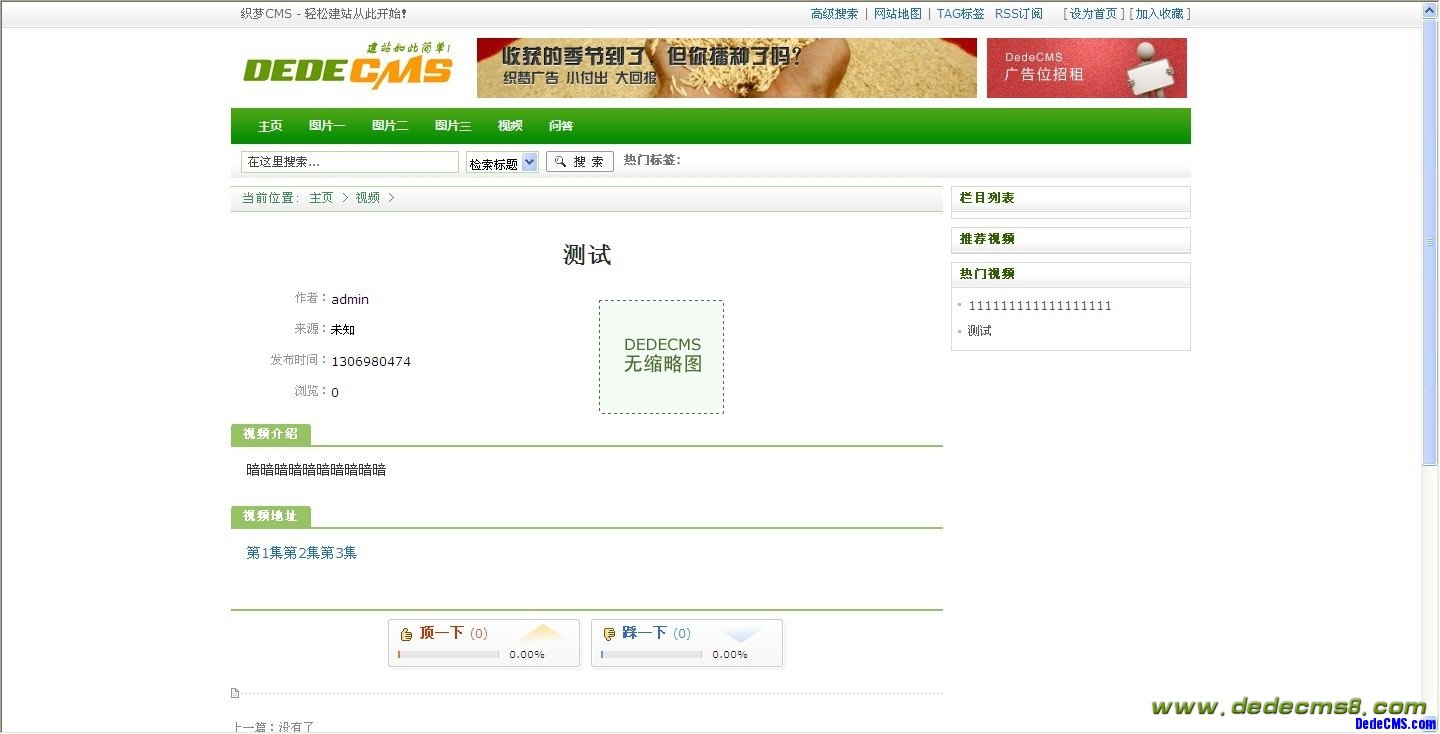This screenshot has width=1440, height=734.
Task: Go to the 视频 navigation tab
Action: (510, 126)
